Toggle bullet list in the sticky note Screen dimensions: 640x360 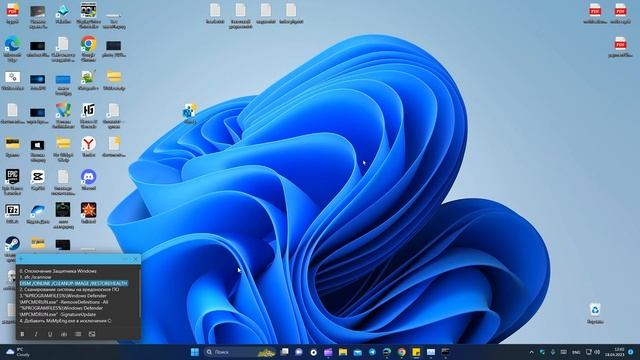coord(78,334)
